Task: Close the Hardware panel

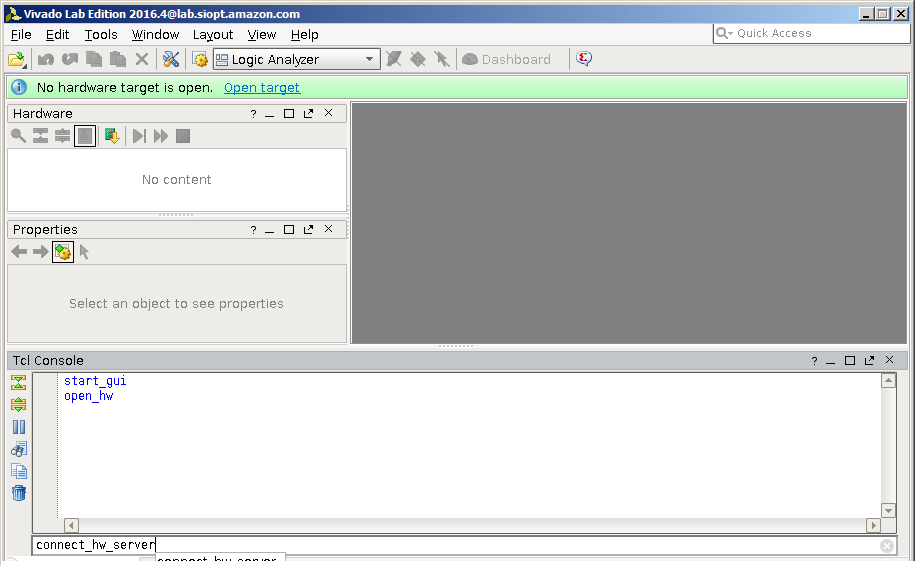Action: 329,113
